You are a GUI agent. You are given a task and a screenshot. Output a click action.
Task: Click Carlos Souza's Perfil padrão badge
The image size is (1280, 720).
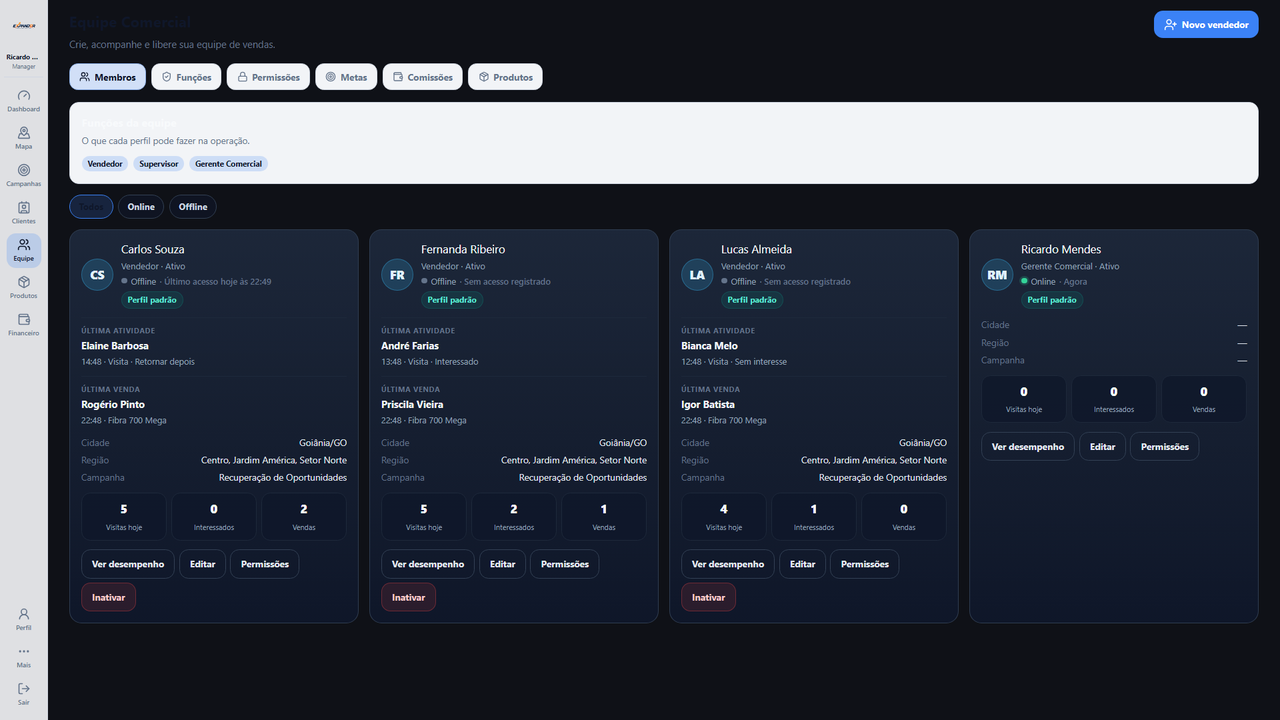(x=152, y=300)
